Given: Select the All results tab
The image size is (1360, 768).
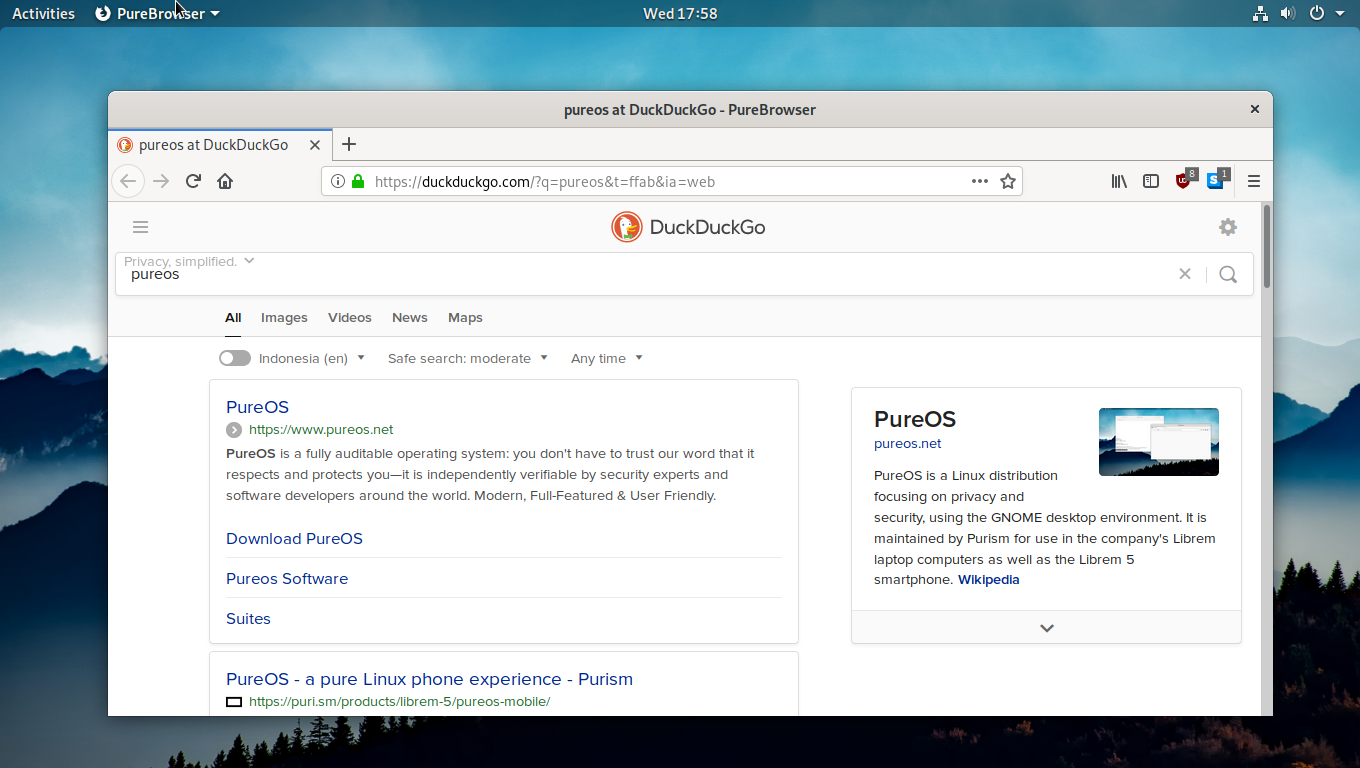Looking at the screenshot, I should pyautogui.click(x=233, y=317).
